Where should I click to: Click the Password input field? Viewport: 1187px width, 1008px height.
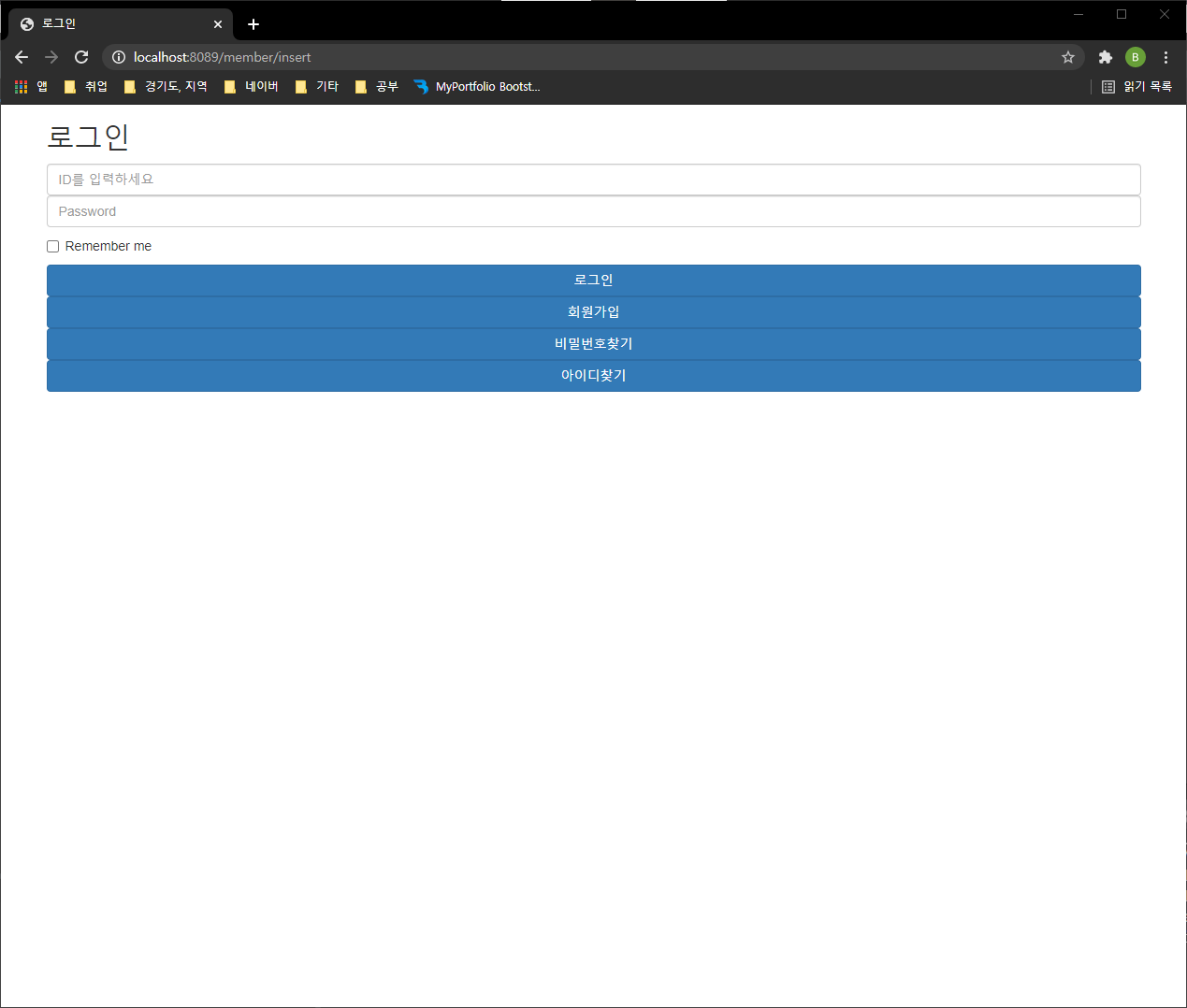593,211
